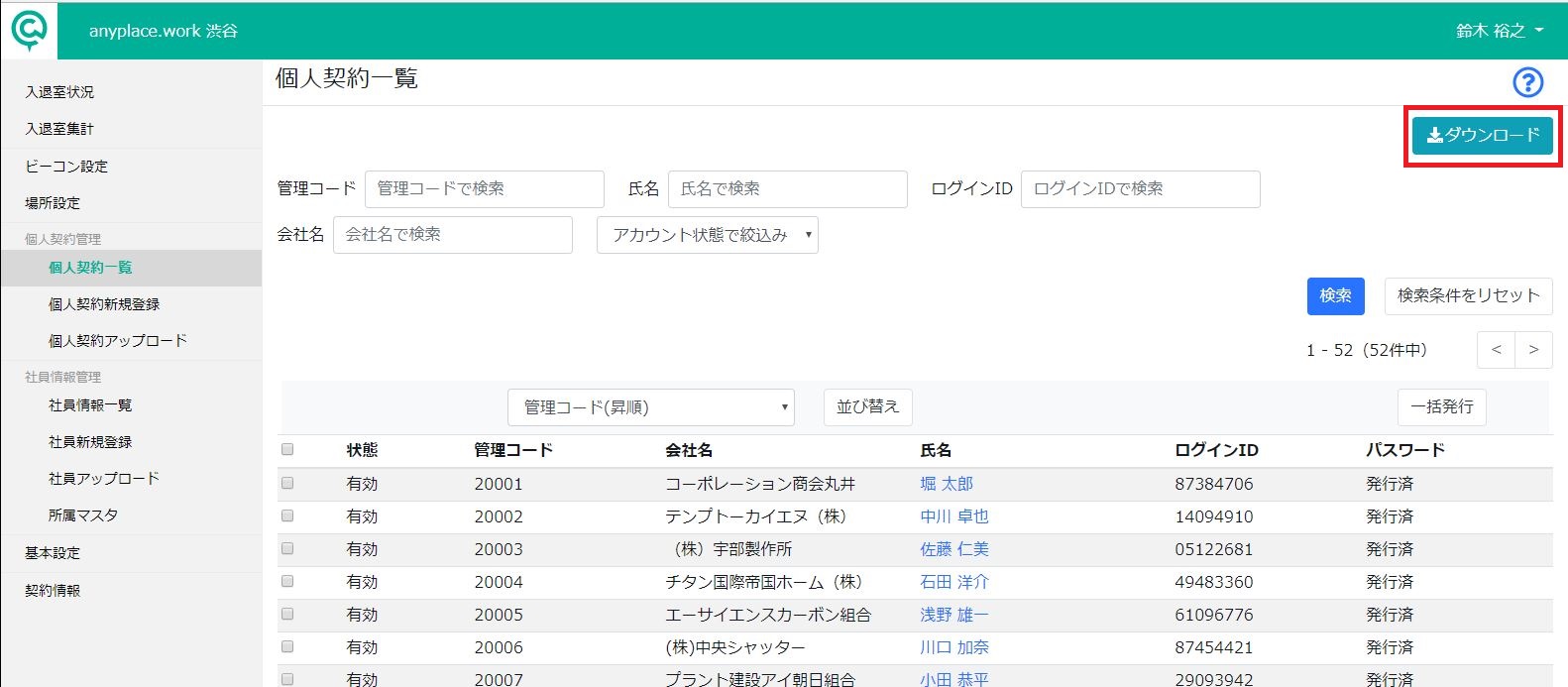Open the アカウント状態で絞込み dropdown
The height and width of the screenshot is (687, 1568).
coord(708,235)
